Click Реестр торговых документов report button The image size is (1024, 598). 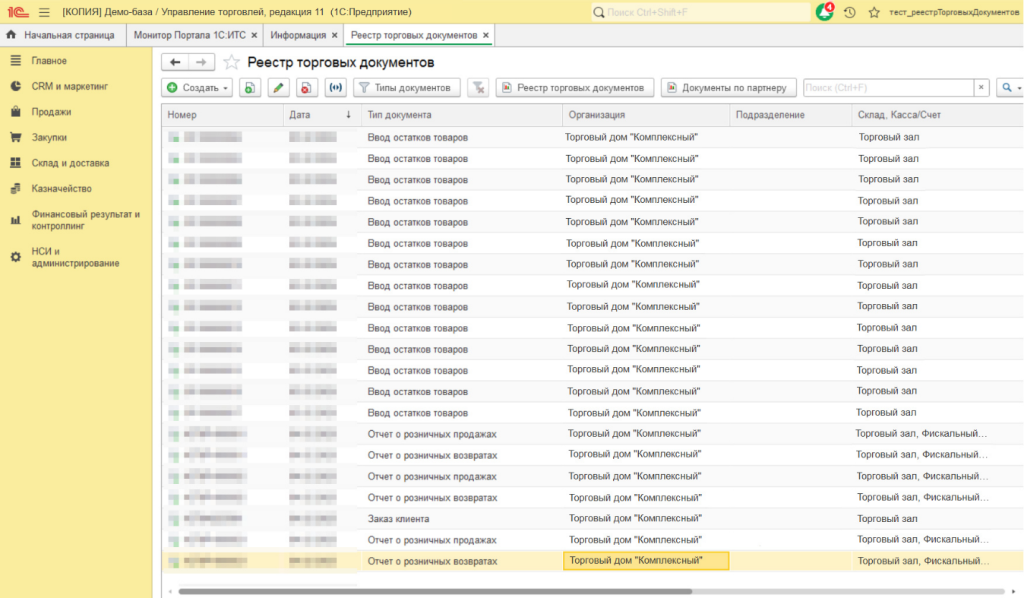(575, 87)
